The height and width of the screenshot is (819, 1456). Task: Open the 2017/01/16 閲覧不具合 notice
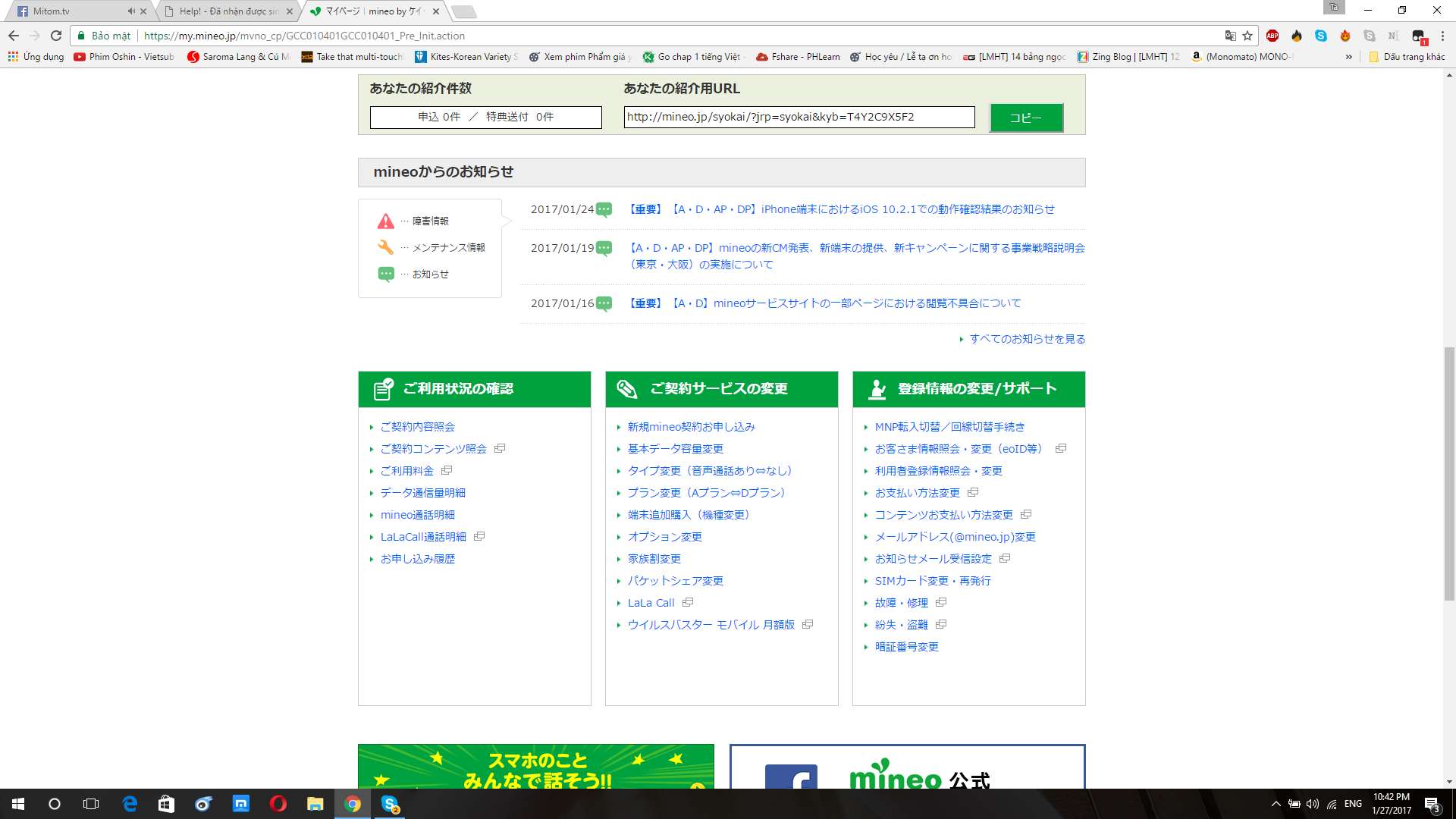(824, 303)
